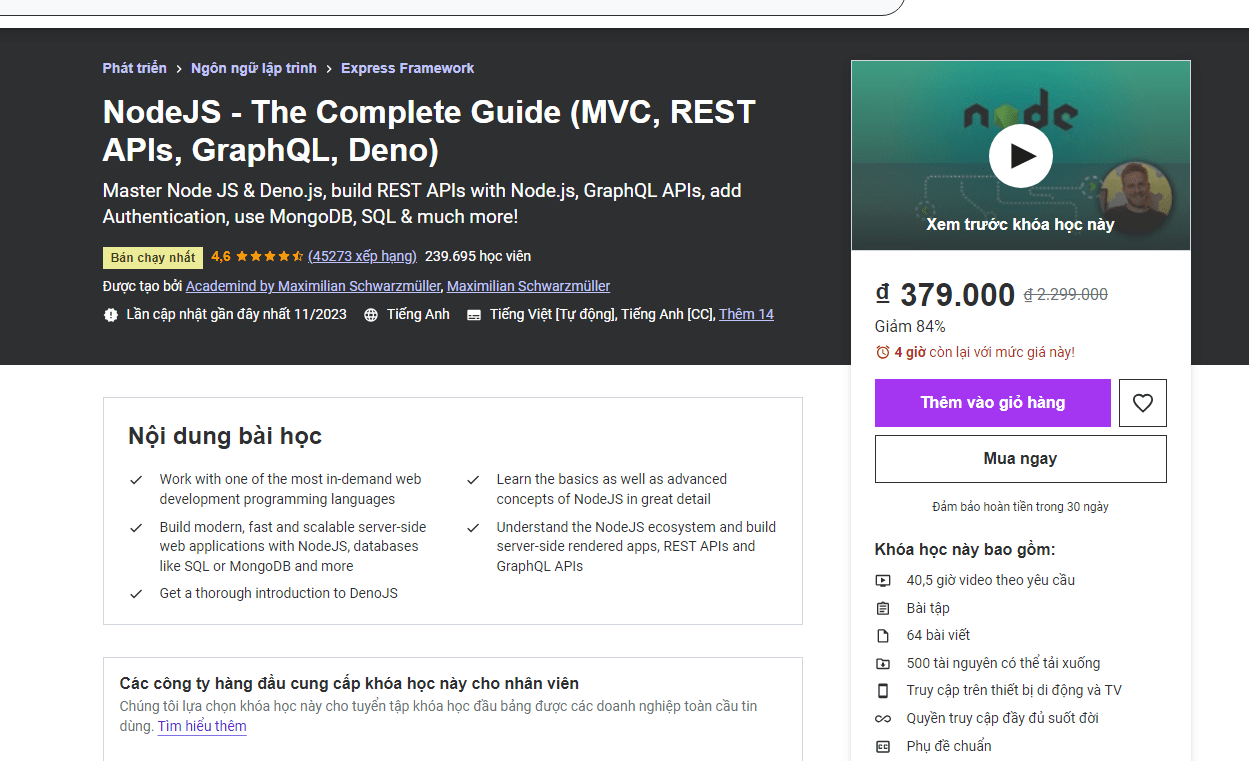1249x761 pixels.
Task: Open 'Express Framework' breadcrumb link
Action: pos(407,68)
